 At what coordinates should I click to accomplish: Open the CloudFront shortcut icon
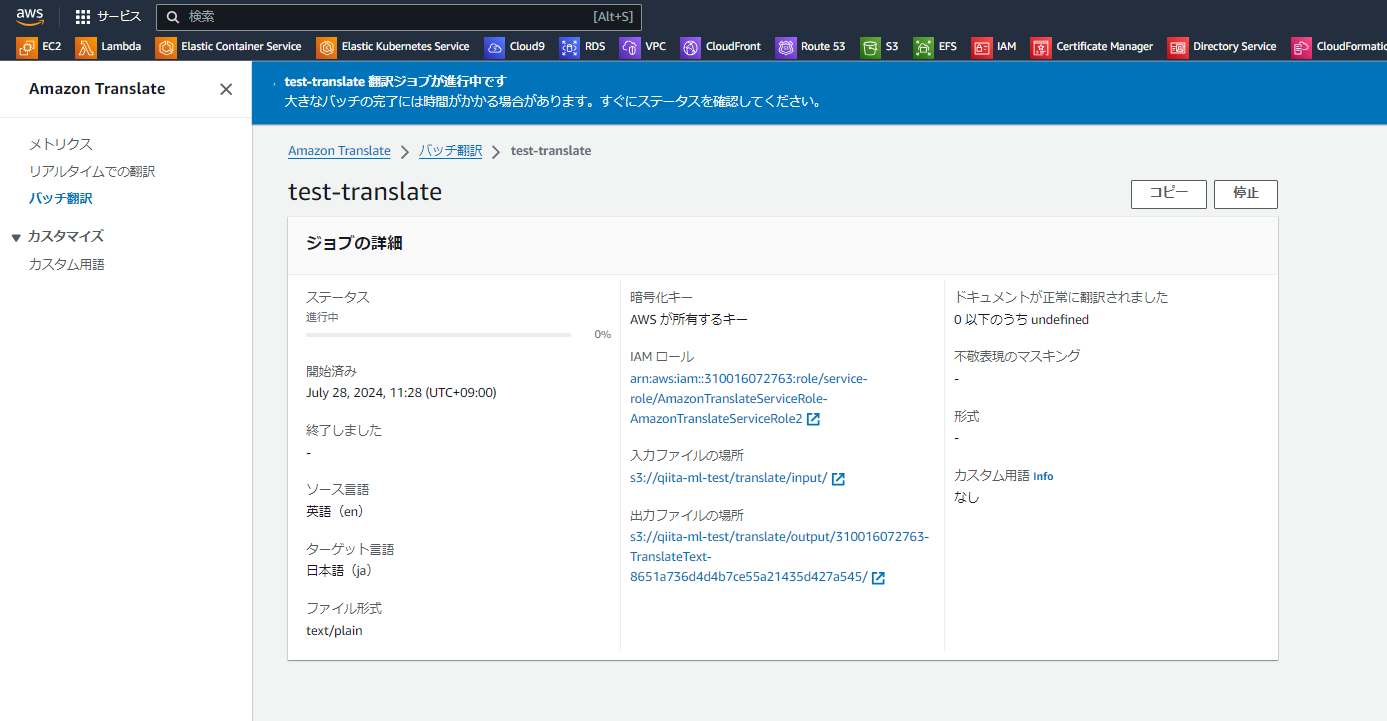click(690, 47)
